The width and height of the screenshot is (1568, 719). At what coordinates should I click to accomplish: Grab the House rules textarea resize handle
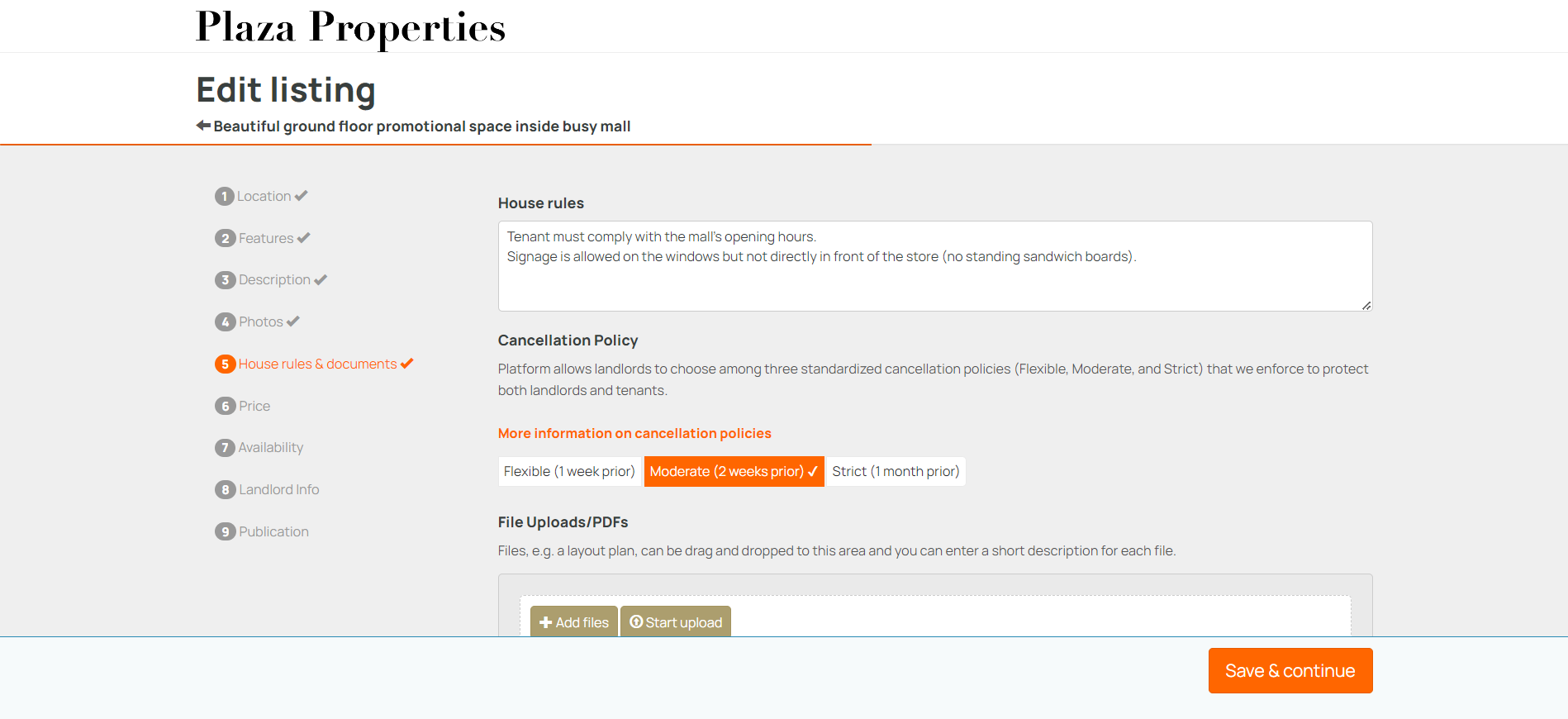click(1366, 306)
